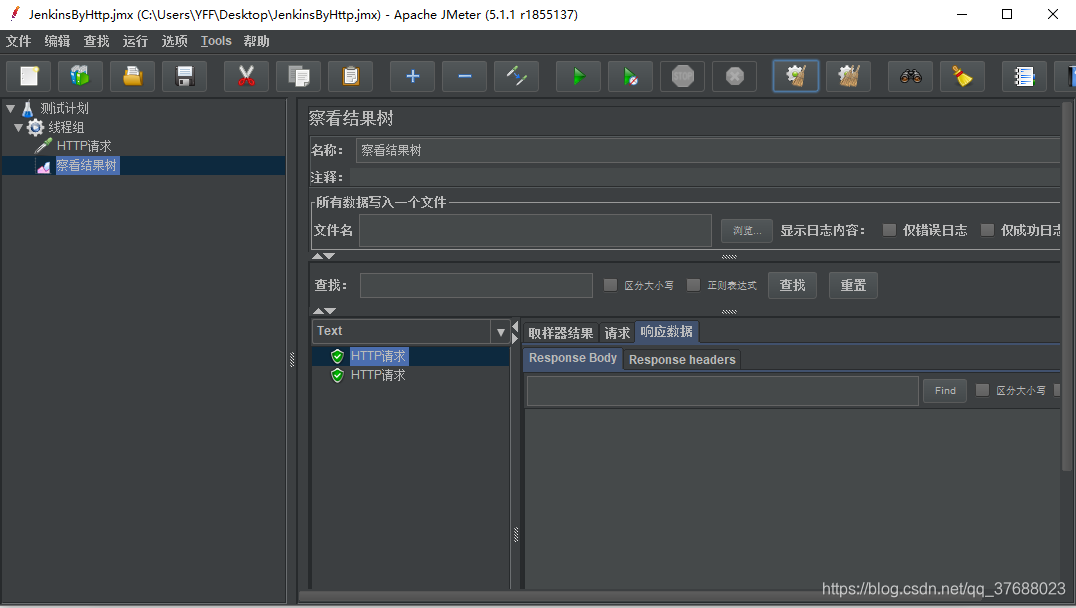Collapse the 线程组 tree node
Screen dimensions: 1076x608
pyautogui.click(x=19, y=127)
